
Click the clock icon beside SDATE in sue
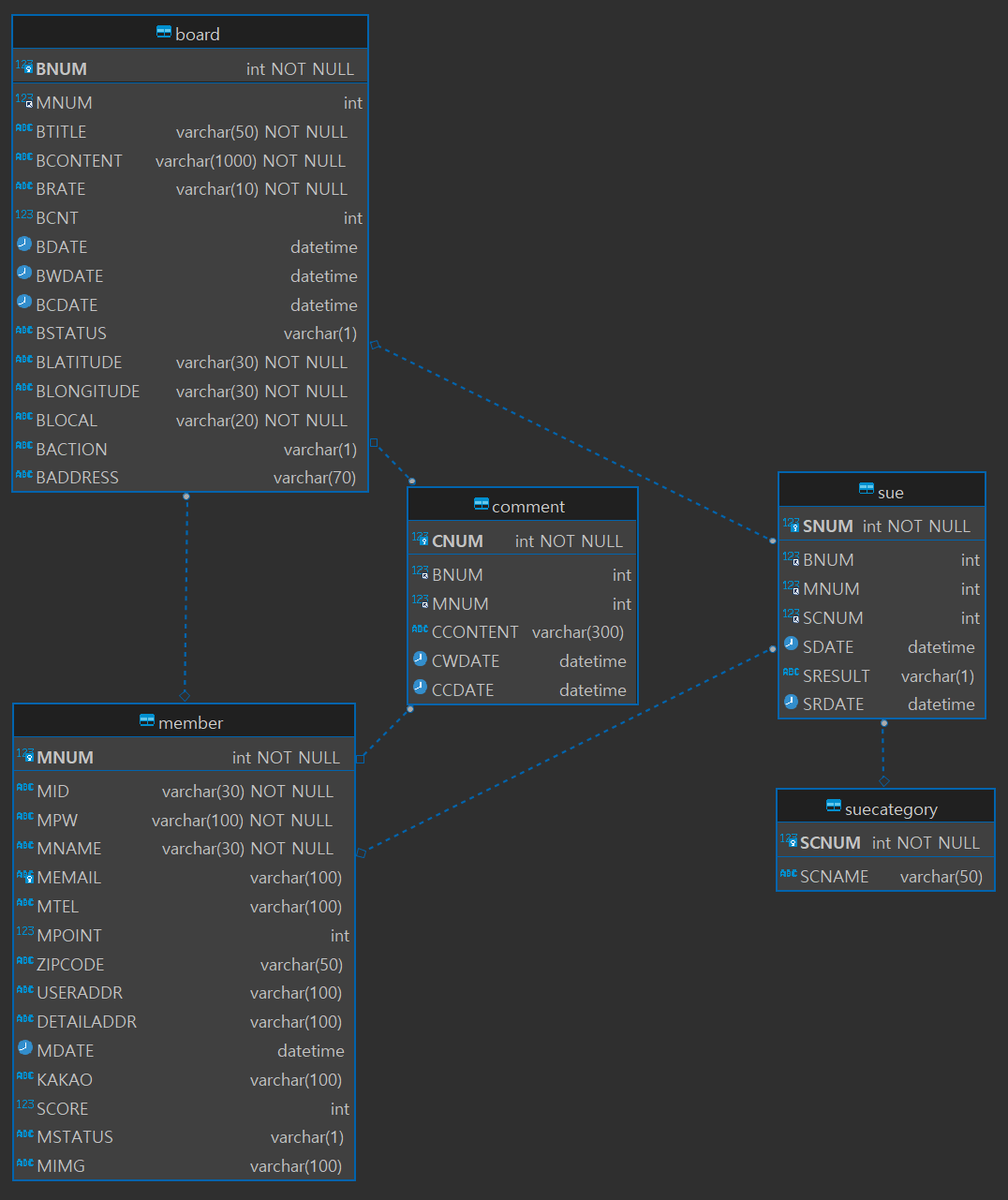pyautogui.click(x=792, y=645)
